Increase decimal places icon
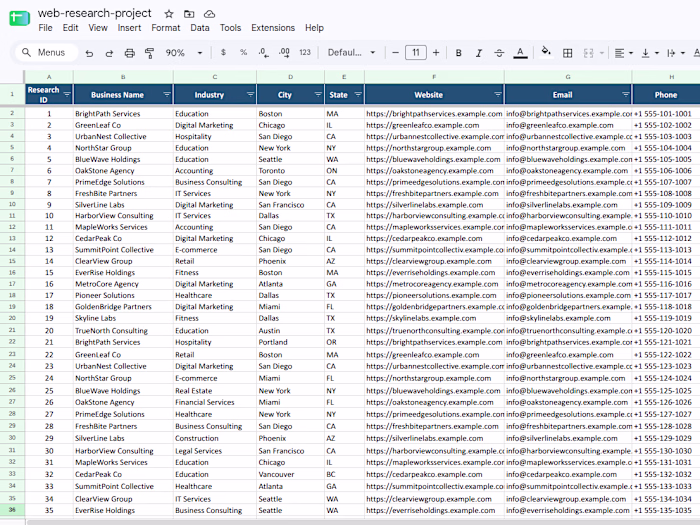 pyautogui.click(x=284, y=53)
